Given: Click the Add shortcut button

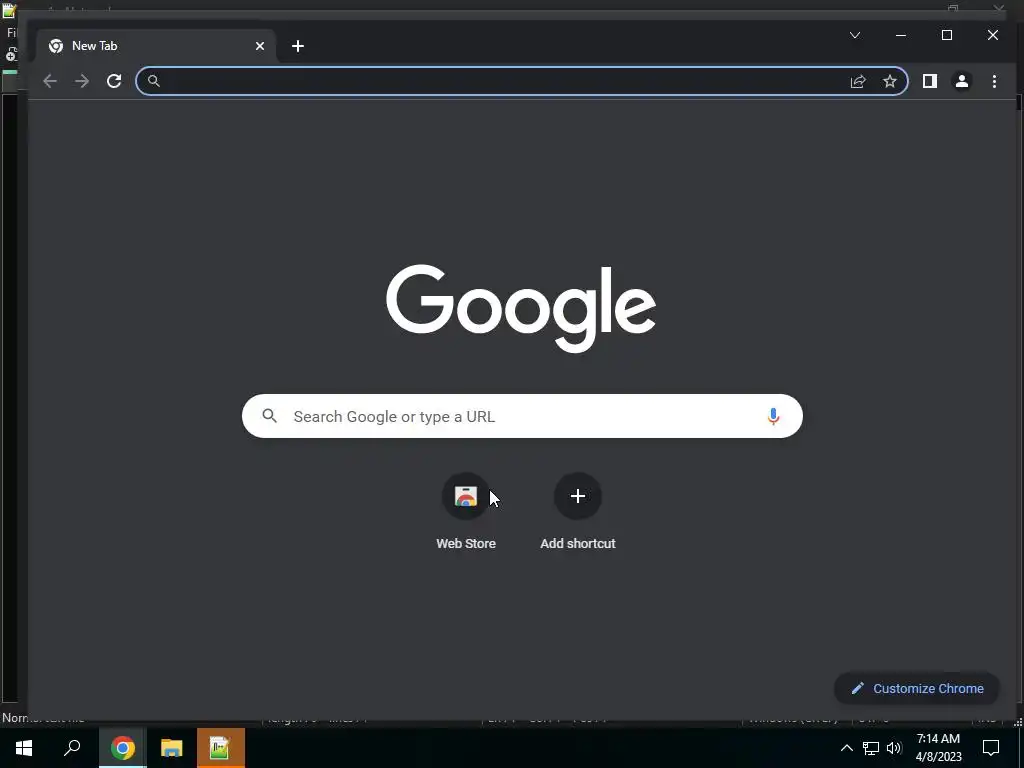Looking at the screenshot, I should pos(578,513).
